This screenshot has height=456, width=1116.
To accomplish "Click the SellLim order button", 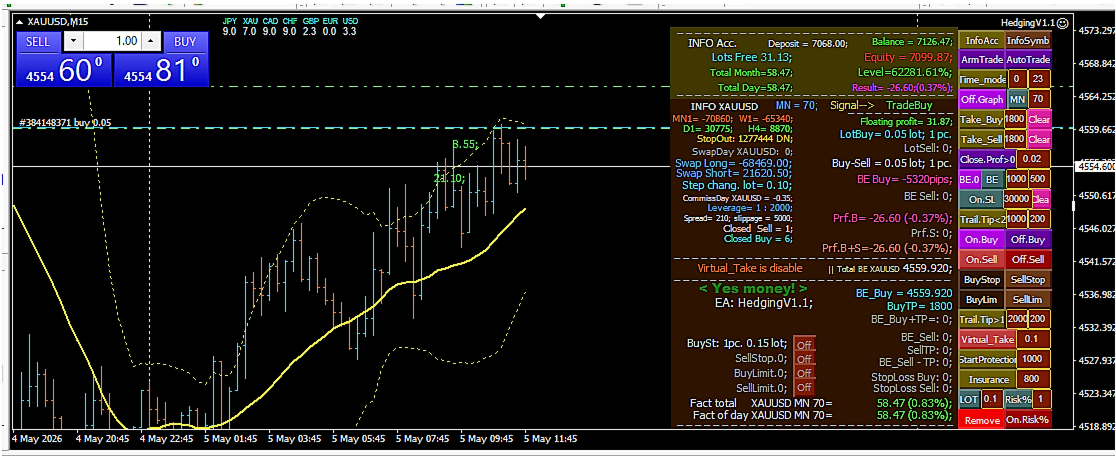I will [x=1028, y=299].
